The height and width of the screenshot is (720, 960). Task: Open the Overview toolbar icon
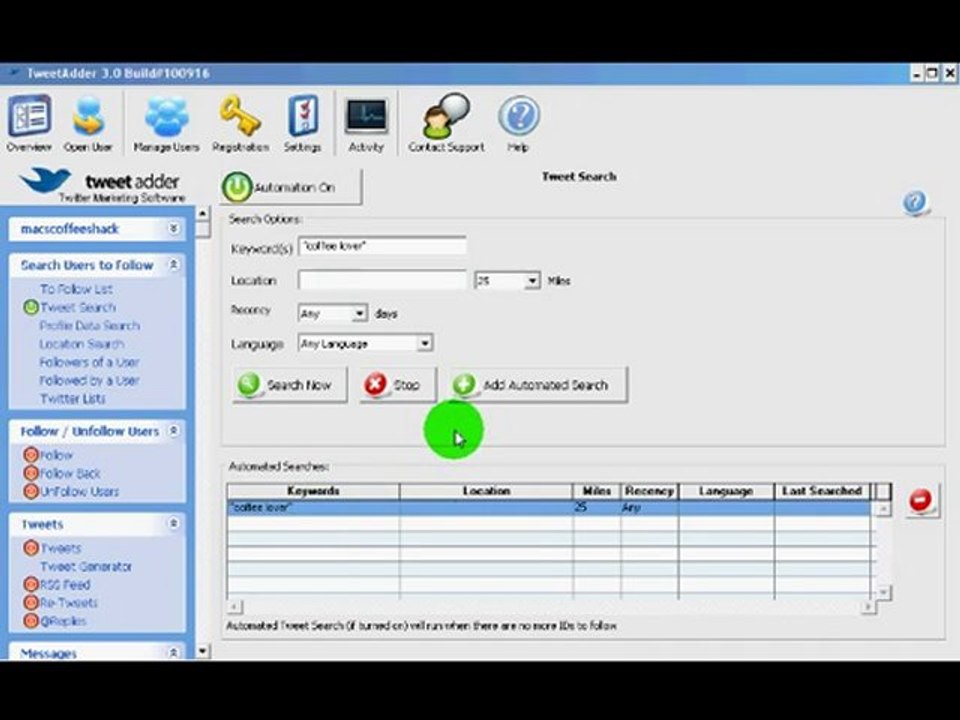pos(29,122)
